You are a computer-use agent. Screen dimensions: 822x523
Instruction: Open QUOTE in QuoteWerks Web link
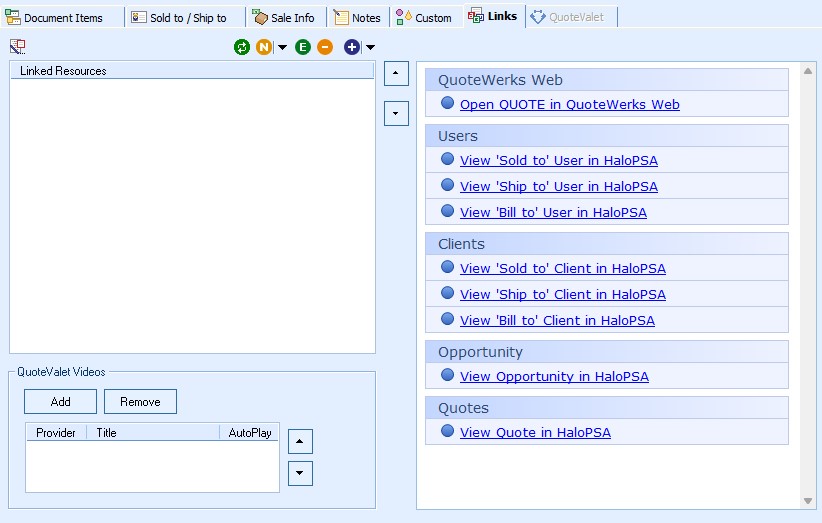(x=570, y=105)
